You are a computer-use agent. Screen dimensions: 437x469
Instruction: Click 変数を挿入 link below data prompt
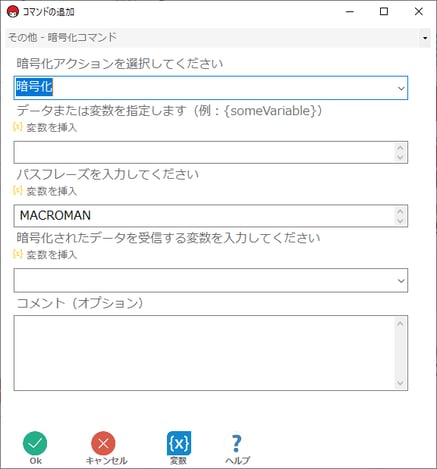click(x=52, y=128)
